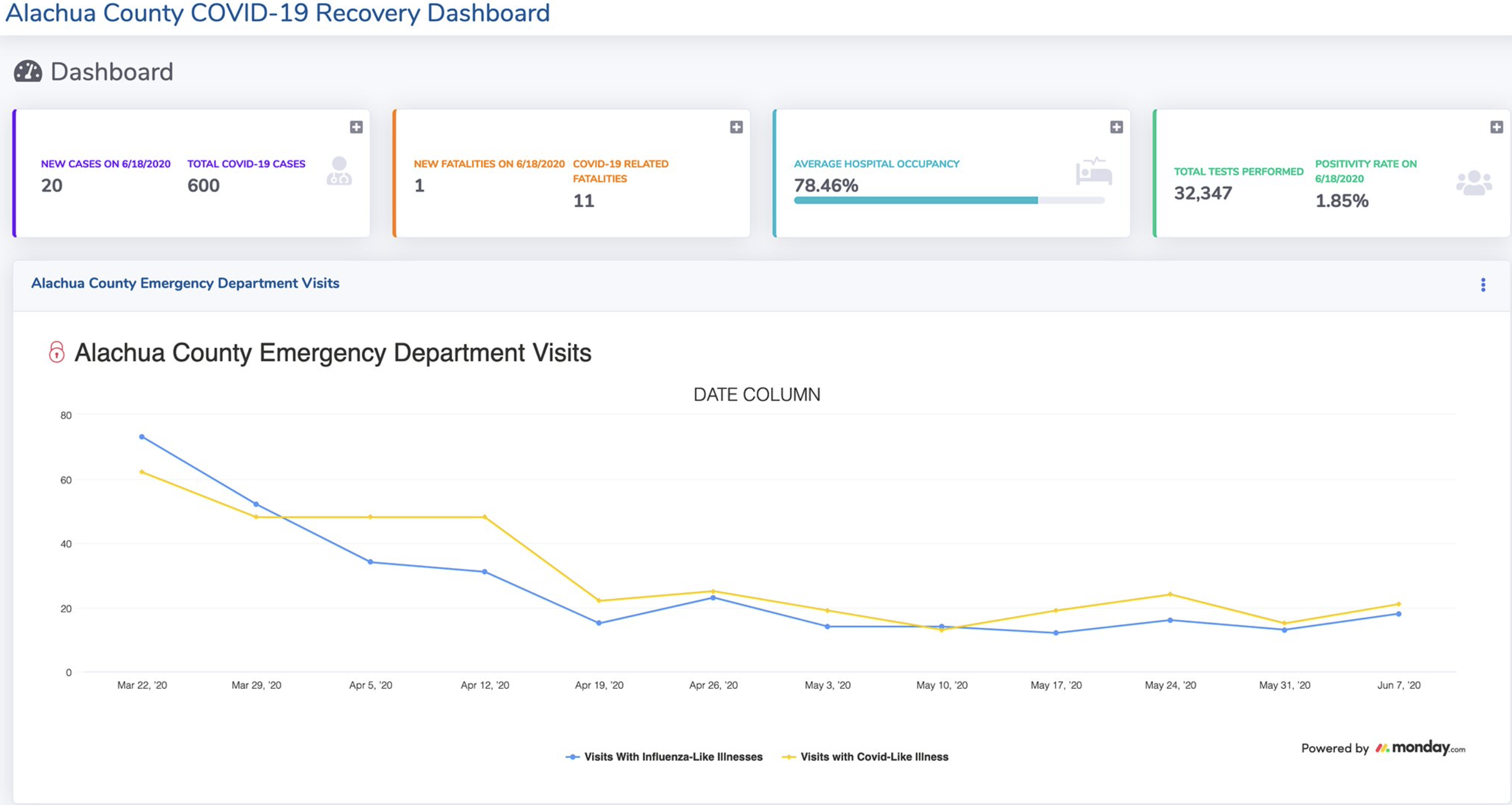The height and width of the screenshot is (805, 1512).
Task: Click the blue Emergency Department Visits panel header
Action: pyautogui.click(x=185, y=283)
